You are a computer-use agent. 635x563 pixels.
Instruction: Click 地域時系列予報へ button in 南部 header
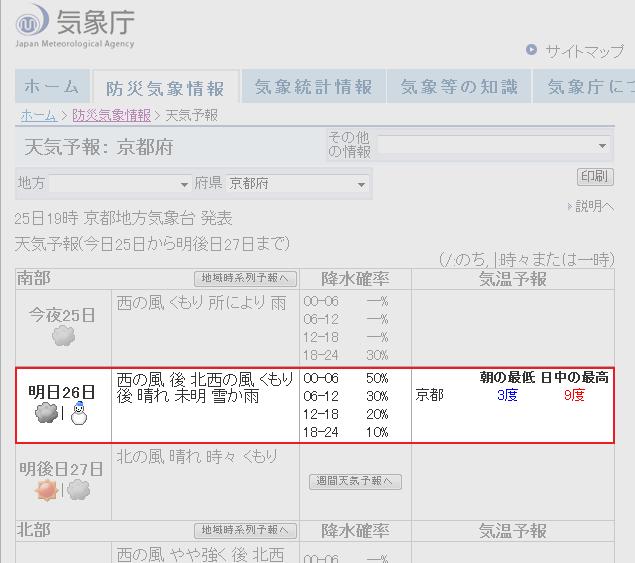pyautogui.click(x=245, y=278)
